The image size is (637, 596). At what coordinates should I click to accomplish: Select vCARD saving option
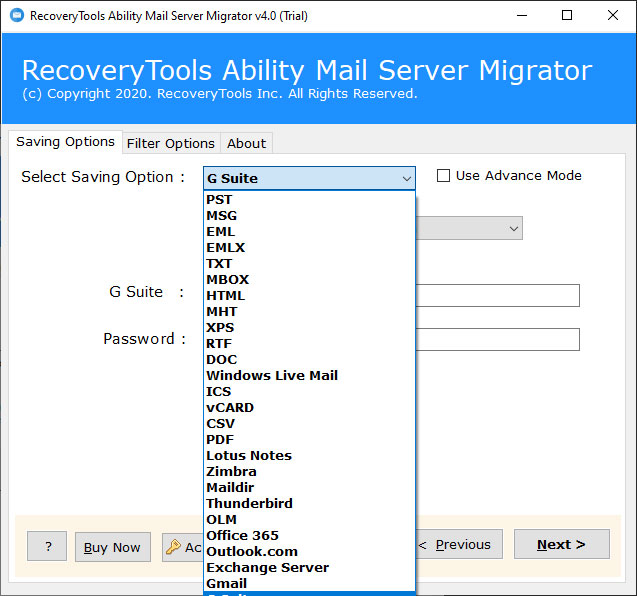pos(309,407)
